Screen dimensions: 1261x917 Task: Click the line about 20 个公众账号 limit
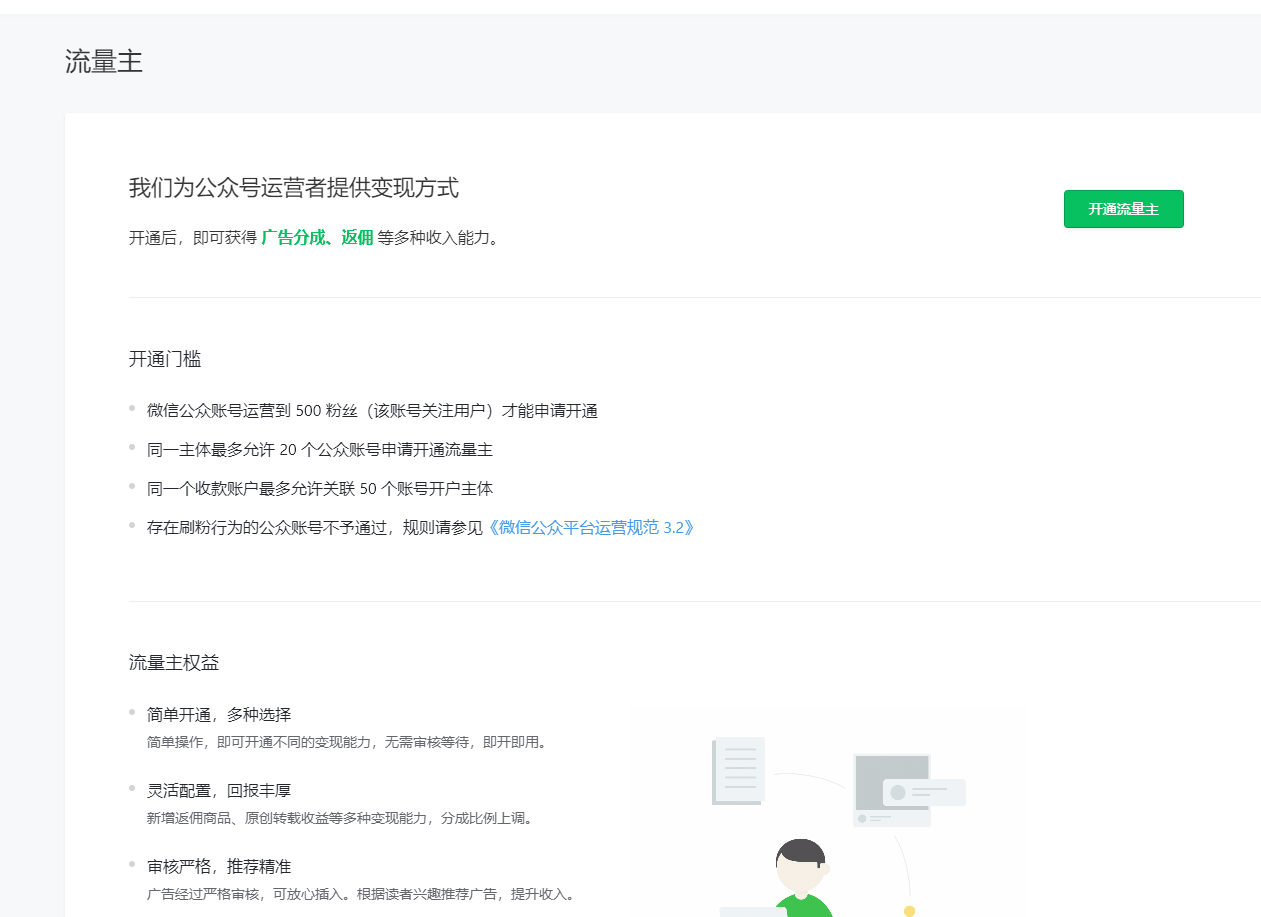[320, 450]
